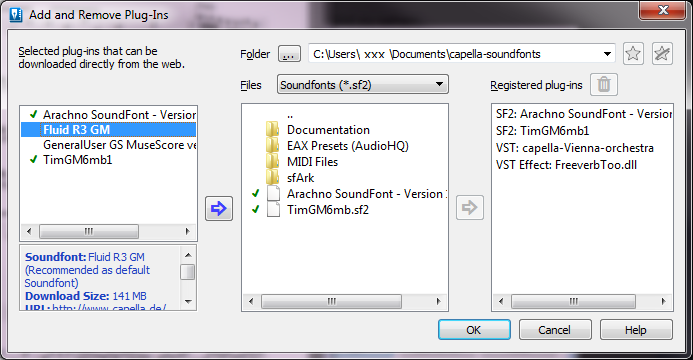Select the TimGM6mb.sf2 file
The image size is (693, 360).
327,210
